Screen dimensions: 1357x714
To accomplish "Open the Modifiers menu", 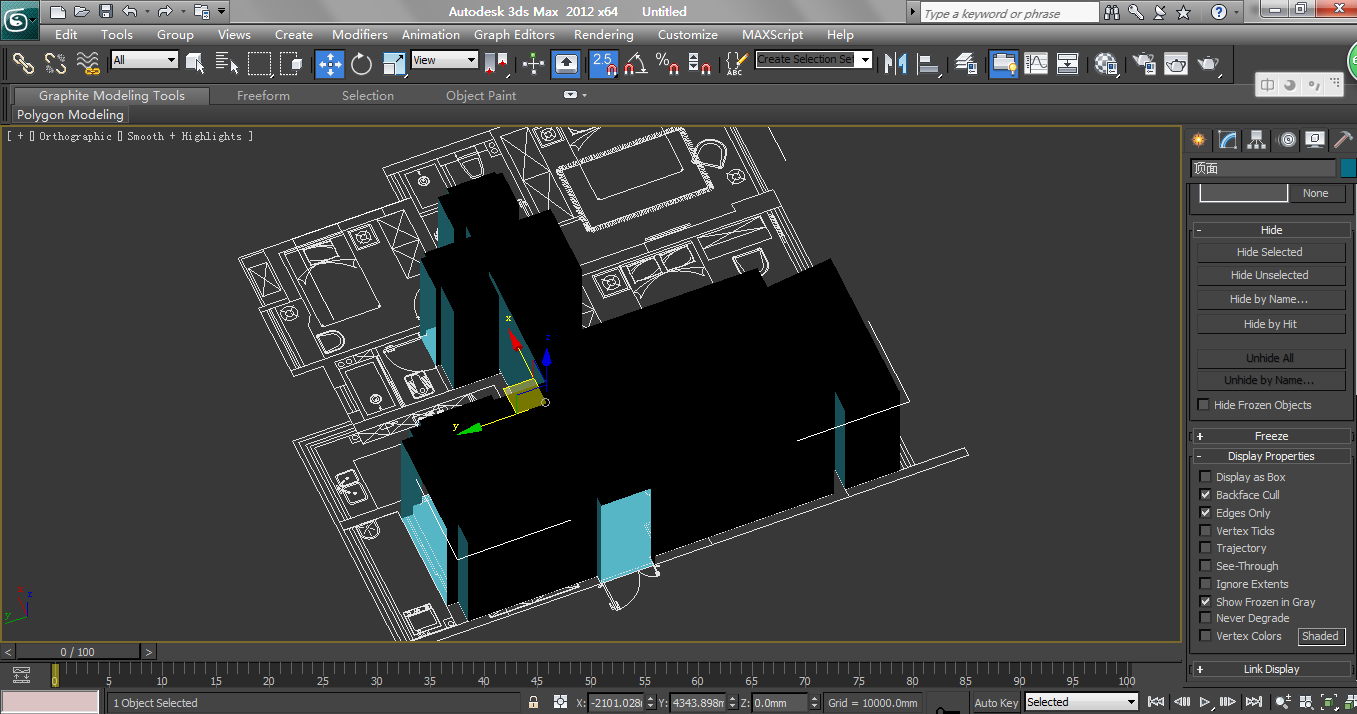I will coord(359,33).
